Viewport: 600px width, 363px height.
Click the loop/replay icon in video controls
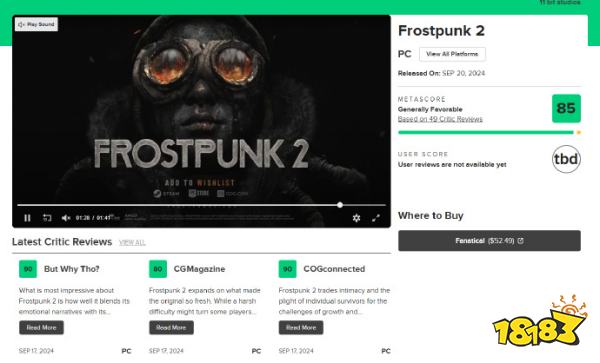click(47, 218)
